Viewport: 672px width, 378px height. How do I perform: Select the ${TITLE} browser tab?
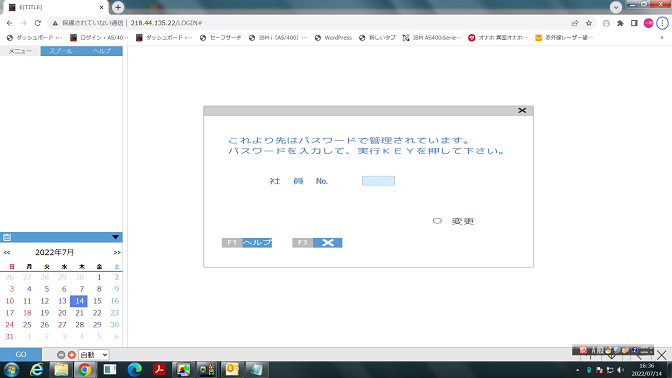click(55, 7)
